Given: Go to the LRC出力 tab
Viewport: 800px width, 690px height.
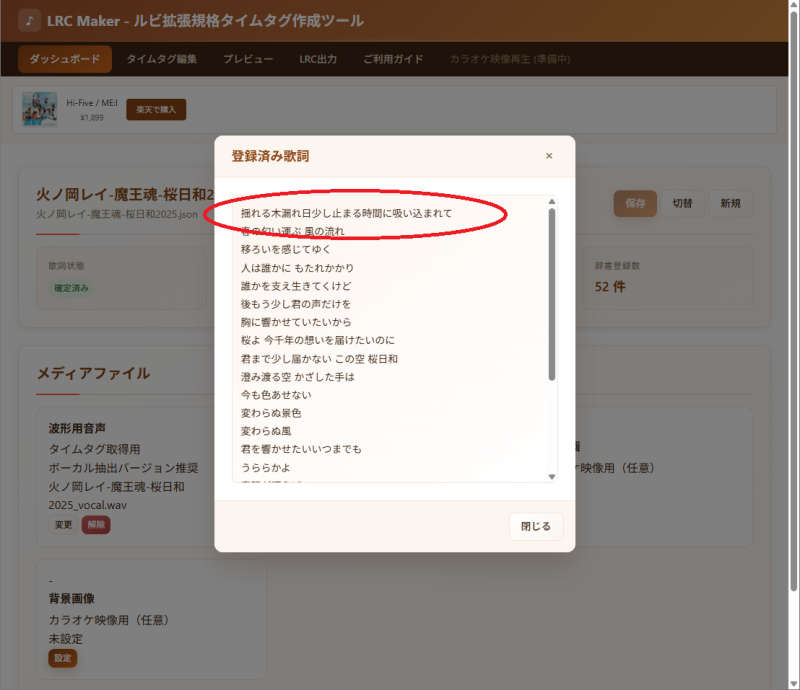Looking at the screenshot, I should (x=318, y=59).
